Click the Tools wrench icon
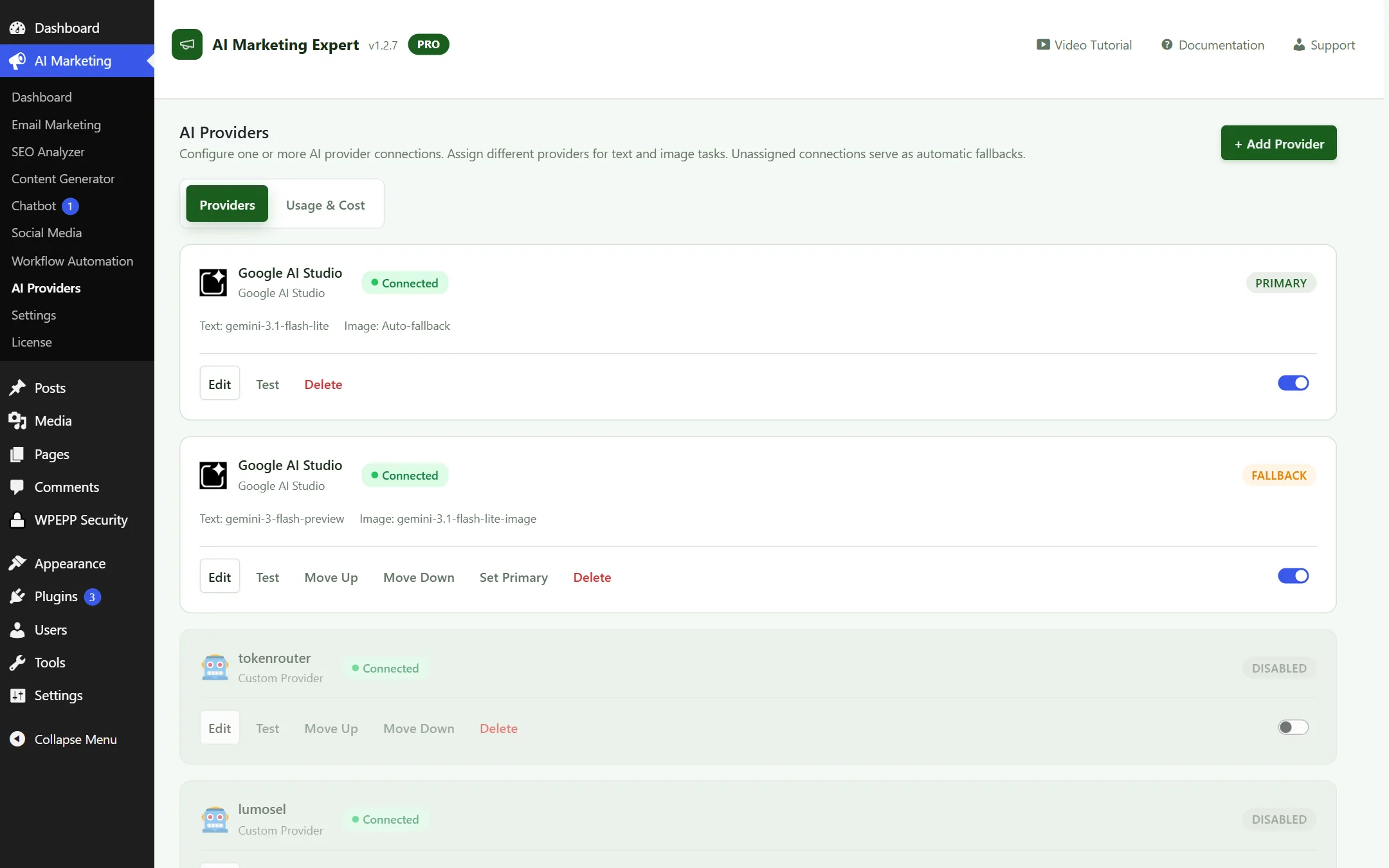This screenshot has width=1389, height=868. [17, 662]
